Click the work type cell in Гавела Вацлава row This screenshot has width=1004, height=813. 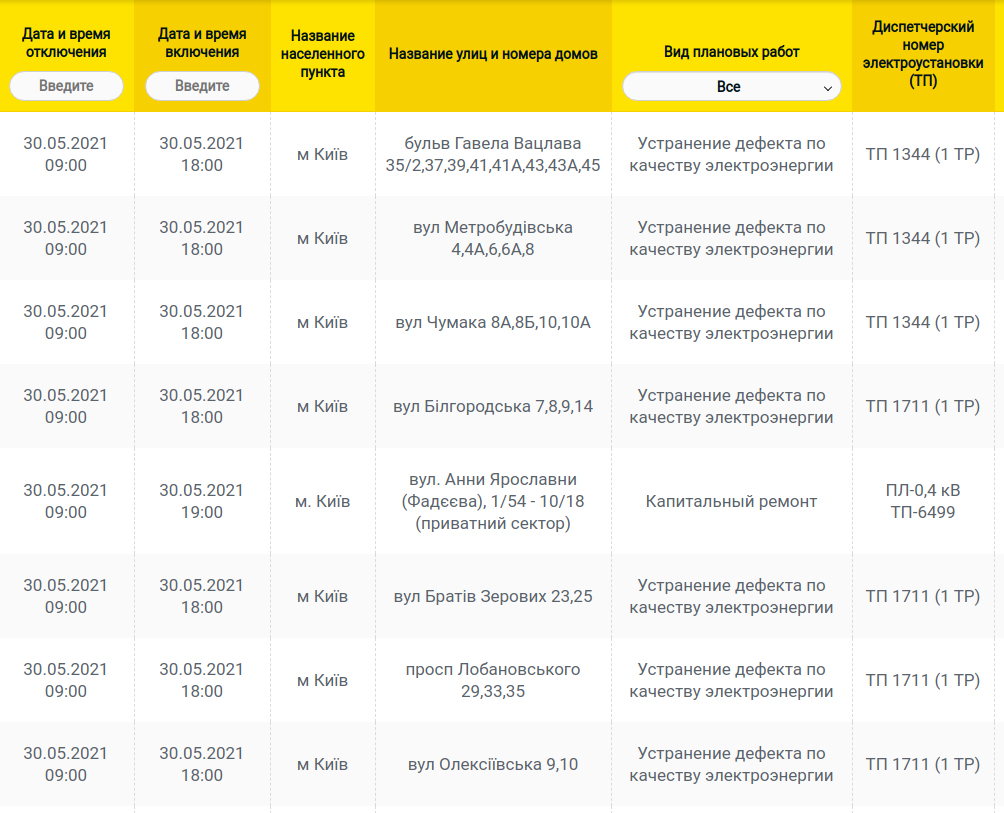point(731,154)
